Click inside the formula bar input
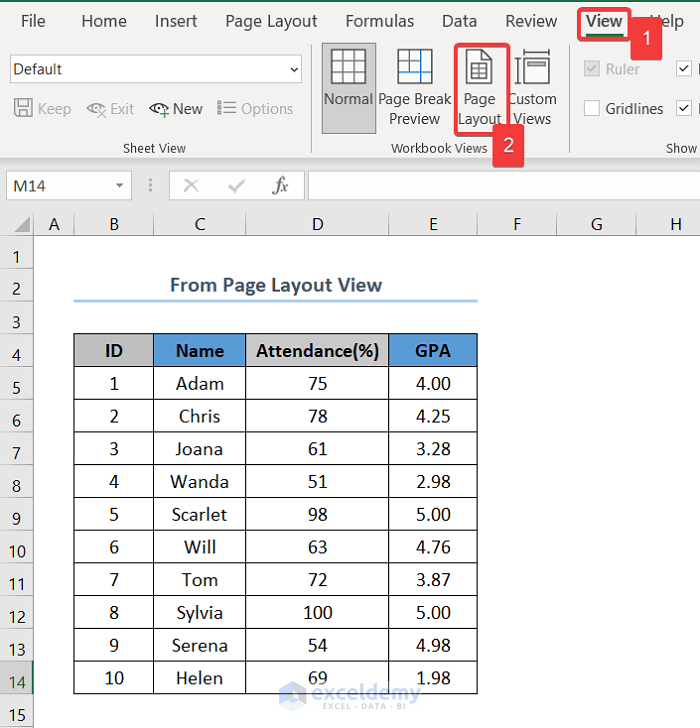This screenshot has height=728, width=700. click(x=504, y=186)
